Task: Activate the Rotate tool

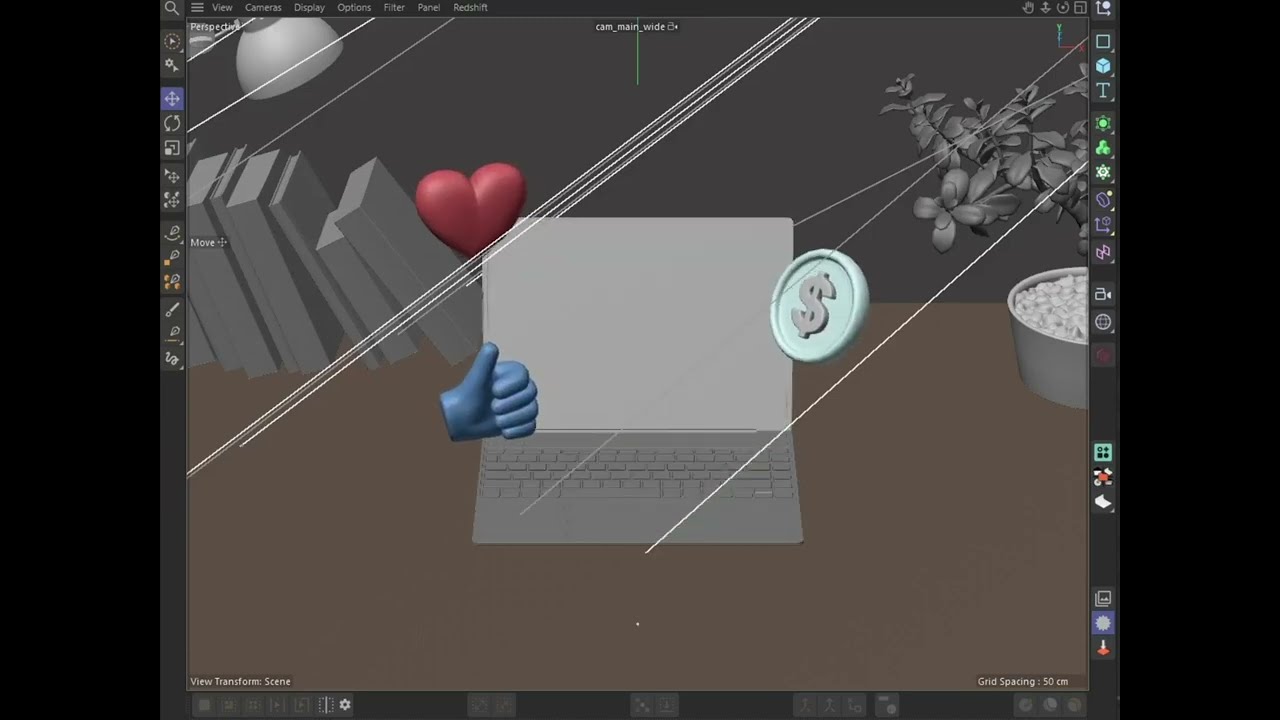Action: 172,123
